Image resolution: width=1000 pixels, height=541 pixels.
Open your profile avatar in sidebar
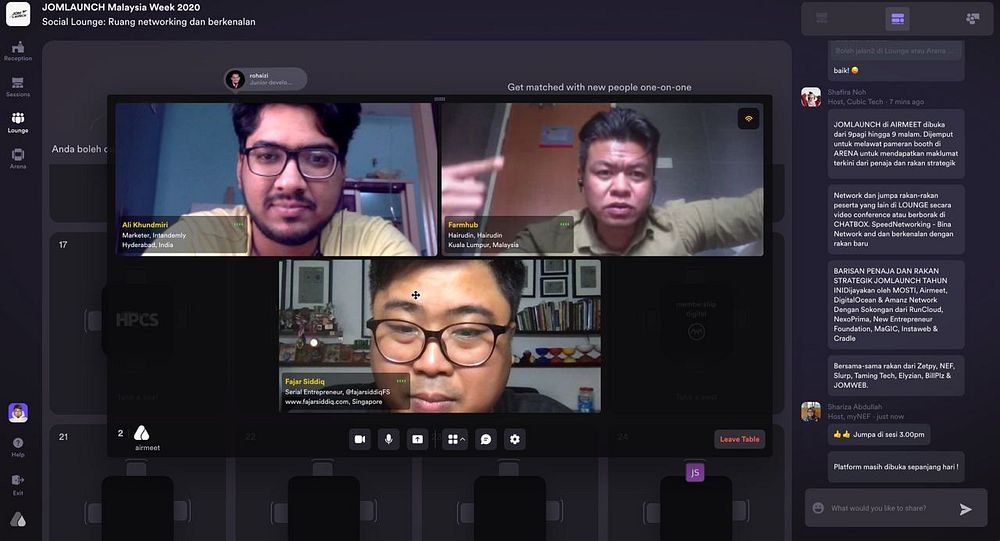click(18, 413)
